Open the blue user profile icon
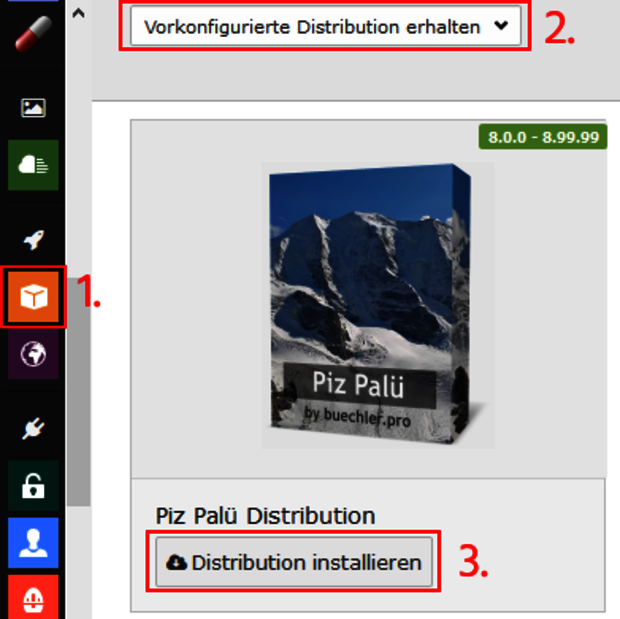 coord(33,543)
